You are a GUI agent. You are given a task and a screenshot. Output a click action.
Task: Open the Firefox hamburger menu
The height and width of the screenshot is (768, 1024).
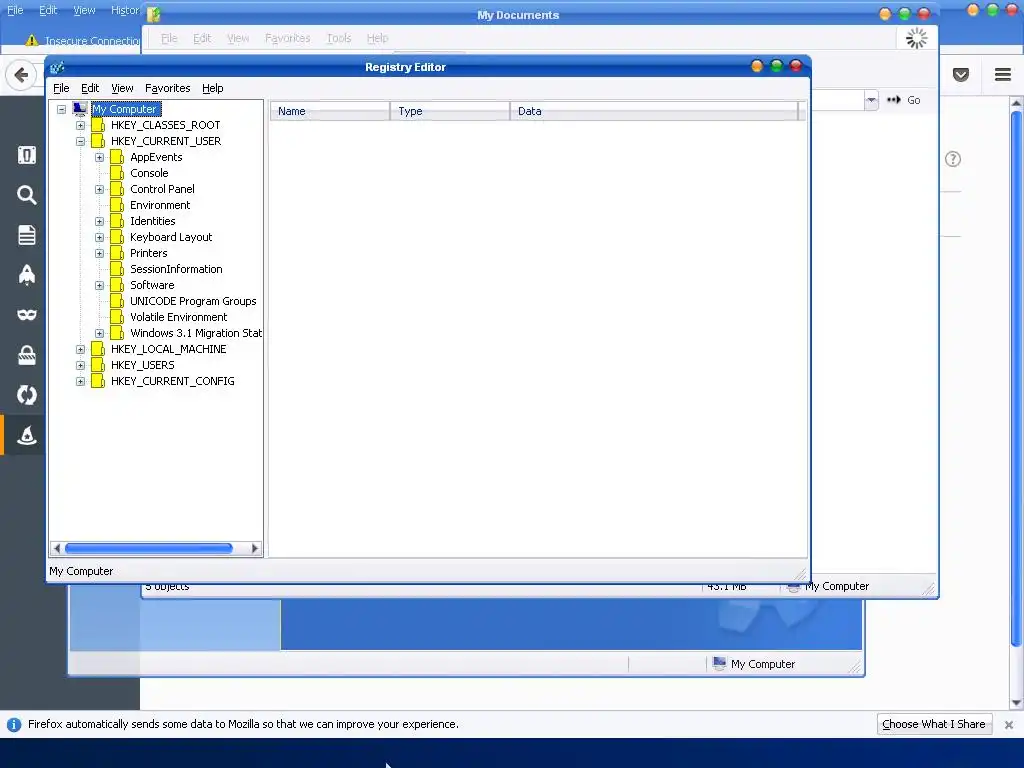[x=1003, y=74]
